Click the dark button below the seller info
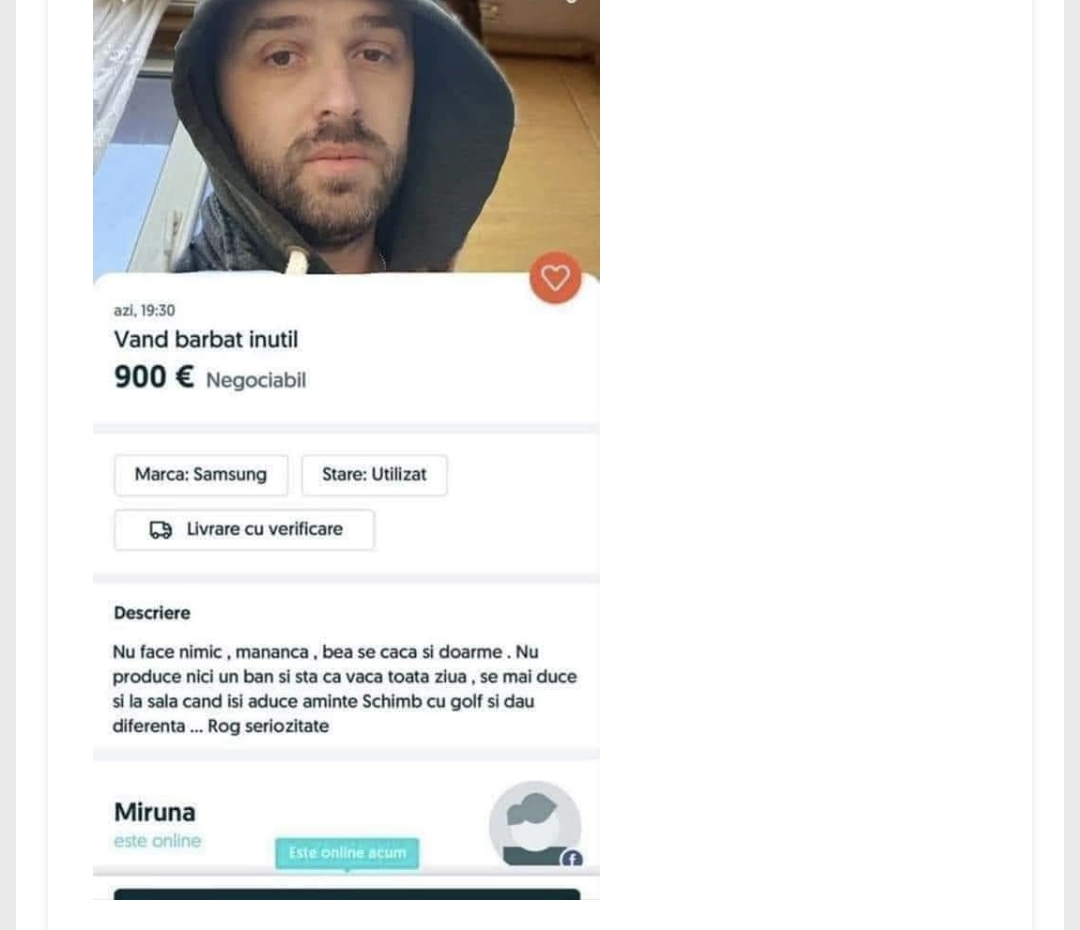1080x930 pixels. click(347, 894)
